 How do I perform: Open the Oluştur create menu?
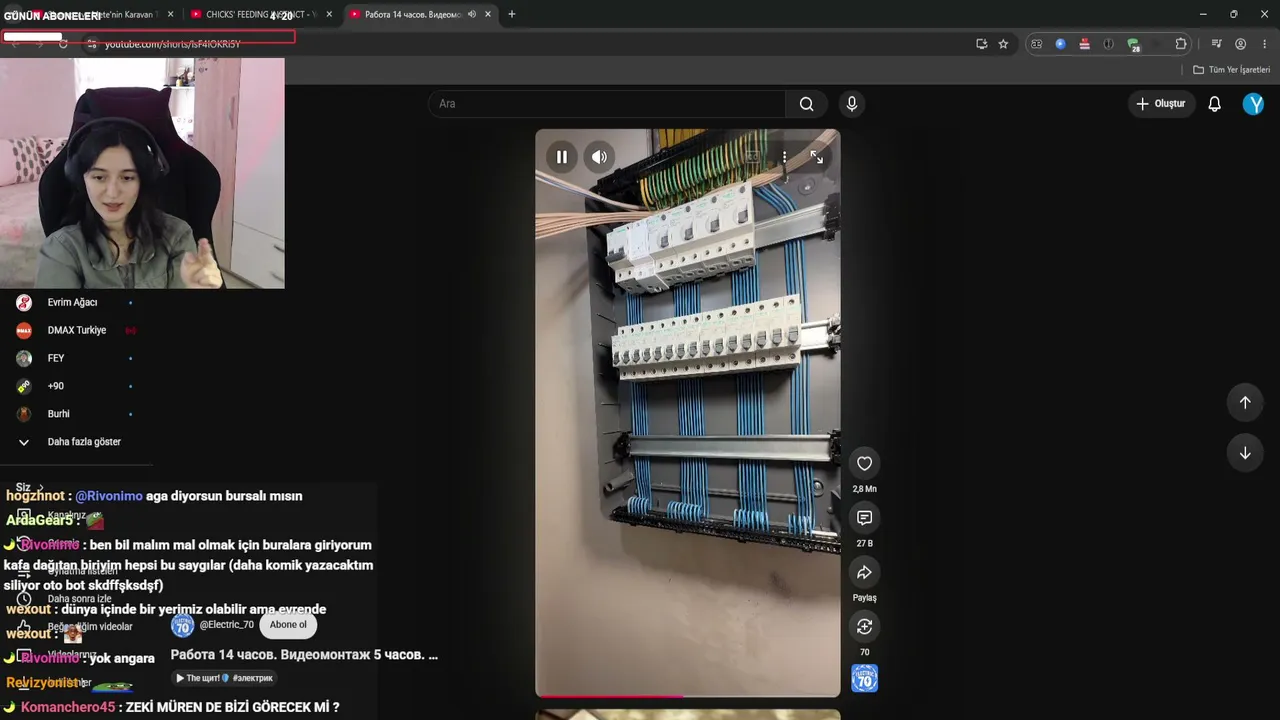click(1160, 104)
